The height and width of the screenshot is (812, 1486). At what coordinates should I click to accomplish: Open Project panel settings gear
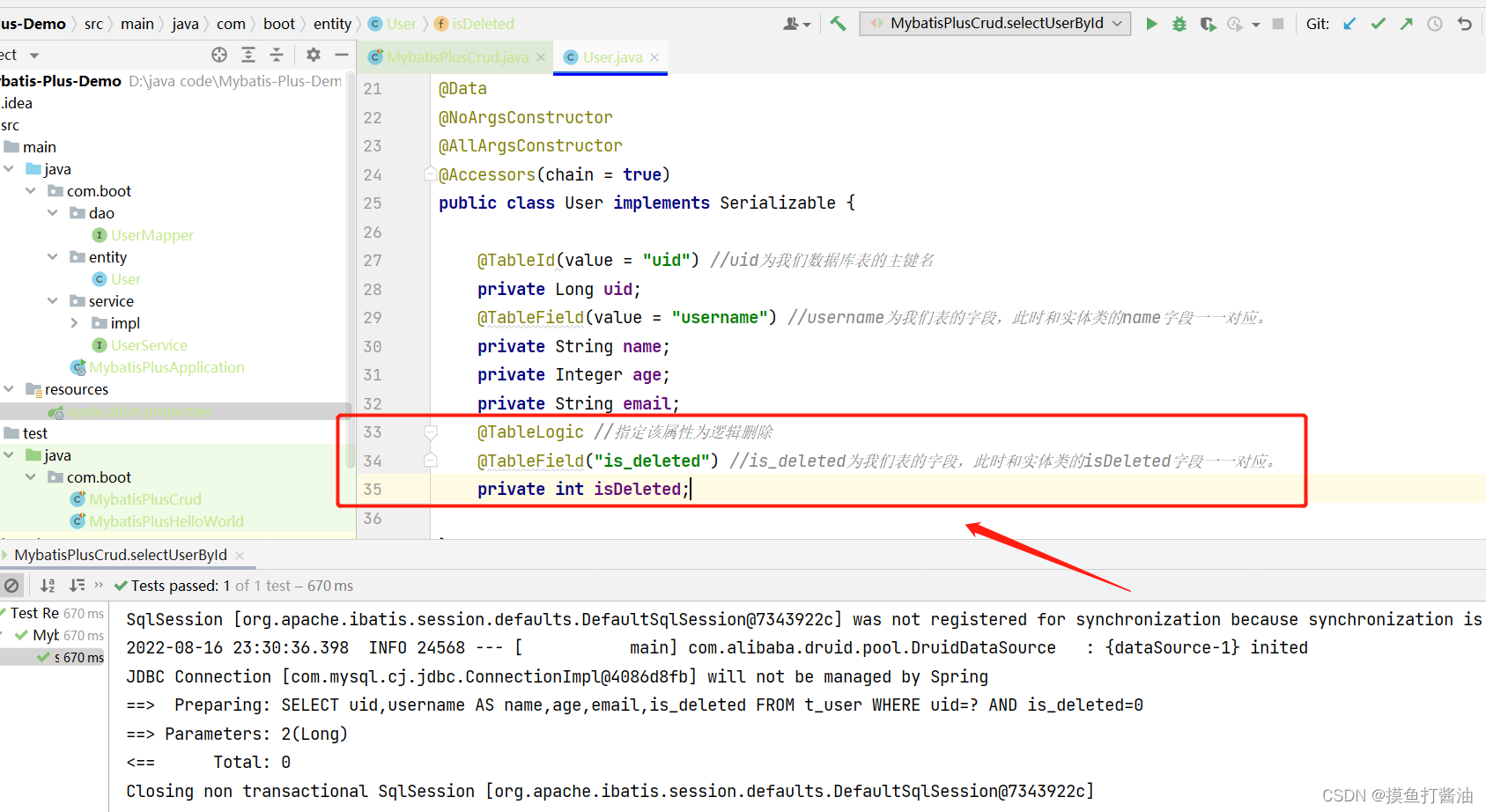313,55
